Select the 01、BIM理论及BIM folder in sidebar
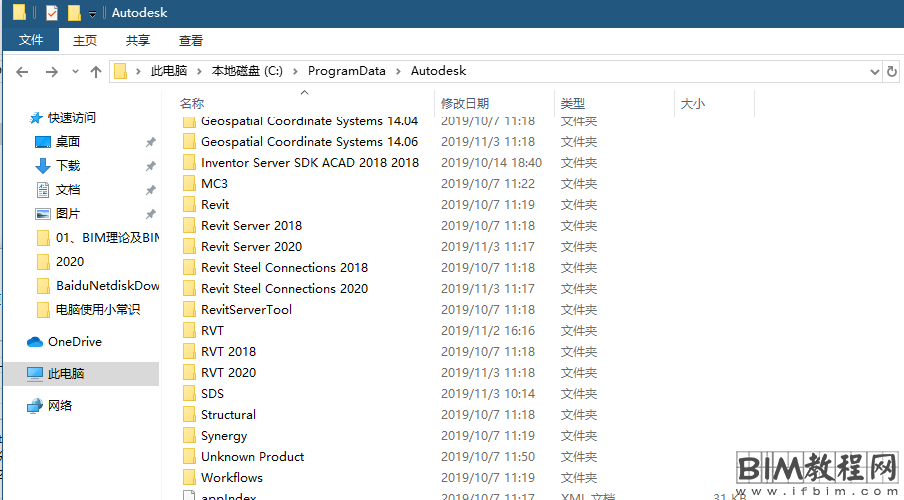This screenshot has height=500, width=904. click(x=107, y=238)
